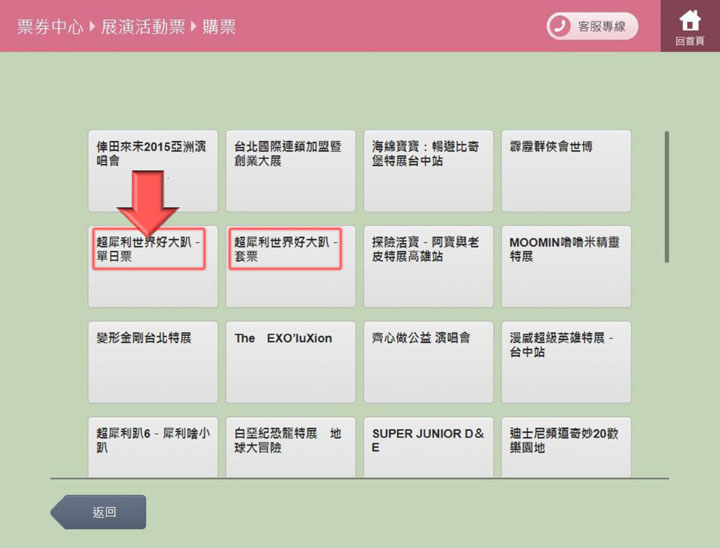Pick 海綿寶寶 暢遊比奇堡特展台中站 tile
The height and width of the screenshot is (548, 720).
428,170
